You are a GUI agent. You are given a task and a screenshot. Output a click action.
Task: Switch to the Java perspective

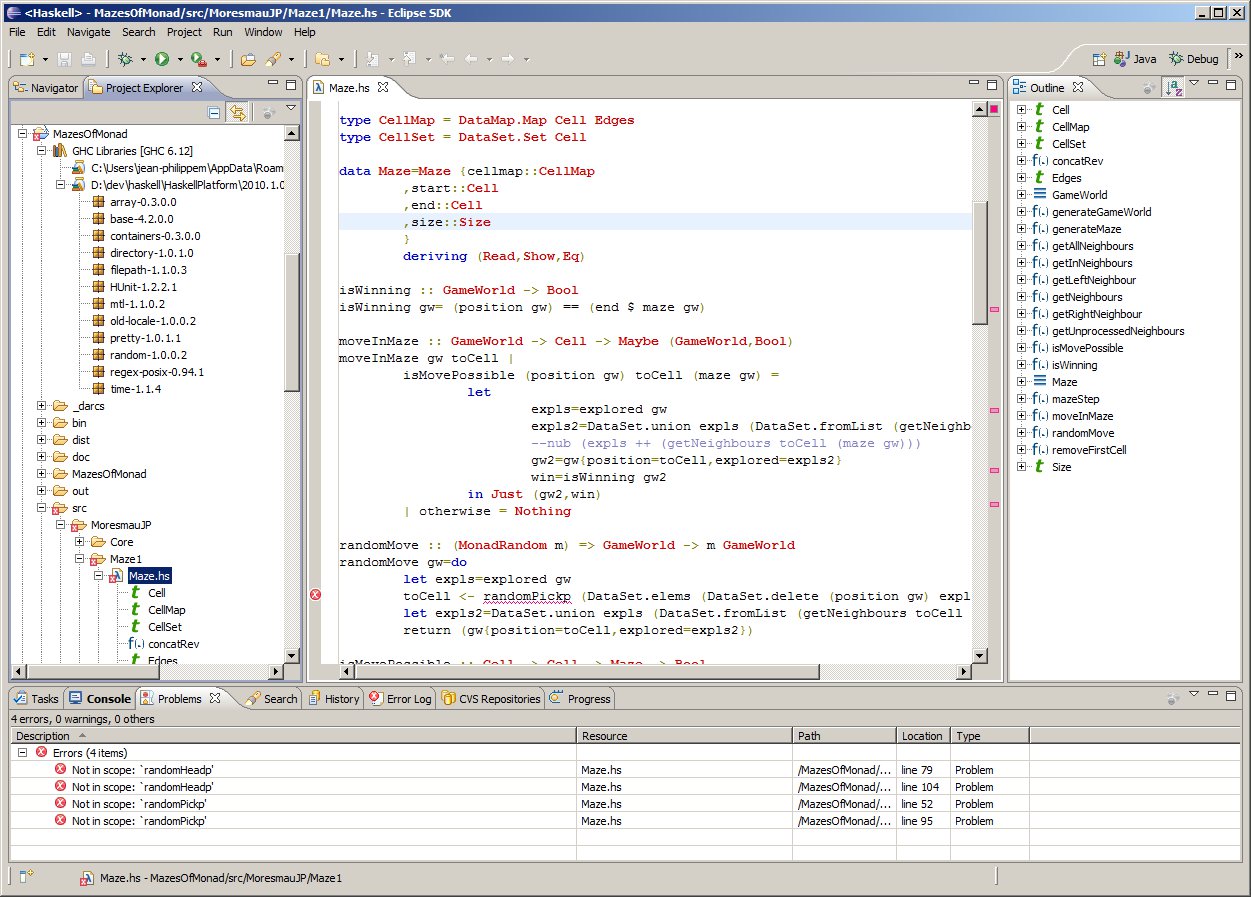click(1135, 59)
